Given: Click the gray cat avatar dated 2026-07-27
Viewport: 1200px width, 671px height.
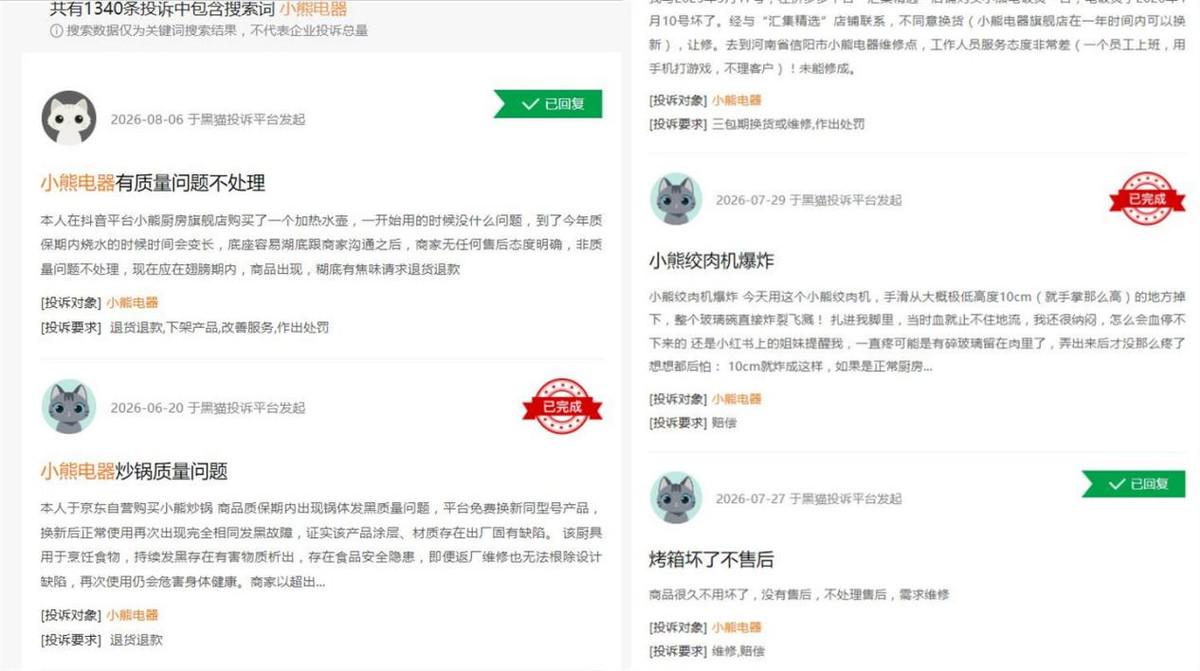Looking at the screenshot, I should tap(677, 498).
